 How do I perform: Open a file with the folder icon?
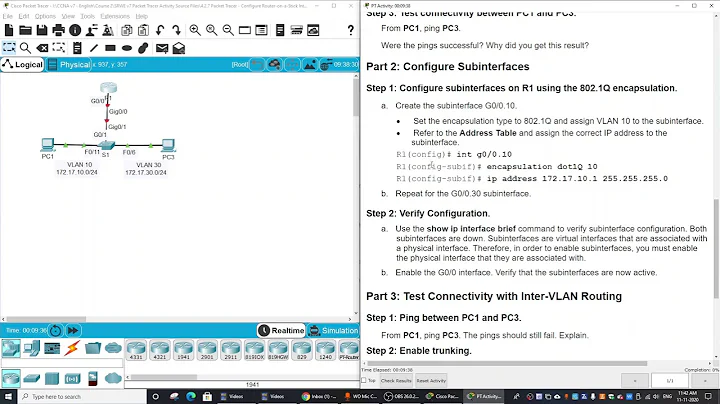[x=25, y=30]
